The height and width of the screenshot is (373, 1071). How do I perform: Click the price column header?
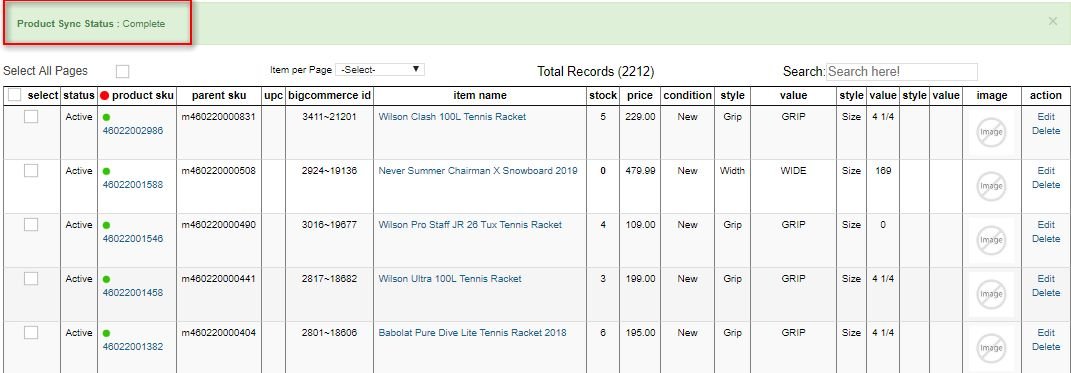(x=640, y=96)
